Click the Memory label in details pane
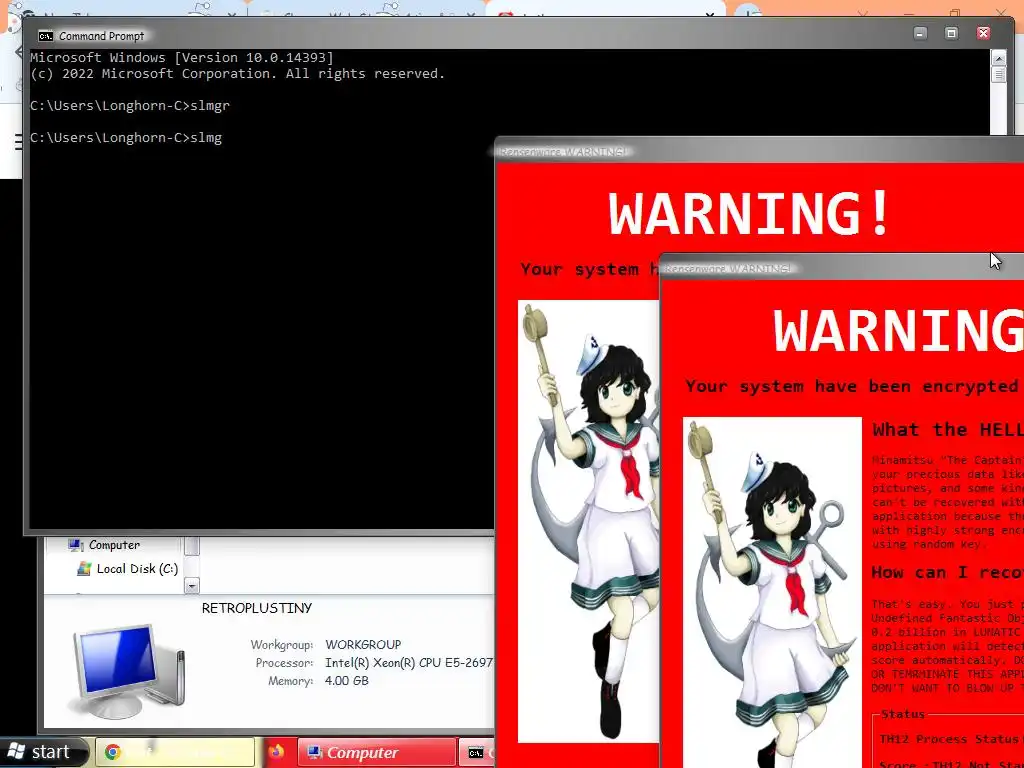The image size is (1024, 768). point(291,681)
